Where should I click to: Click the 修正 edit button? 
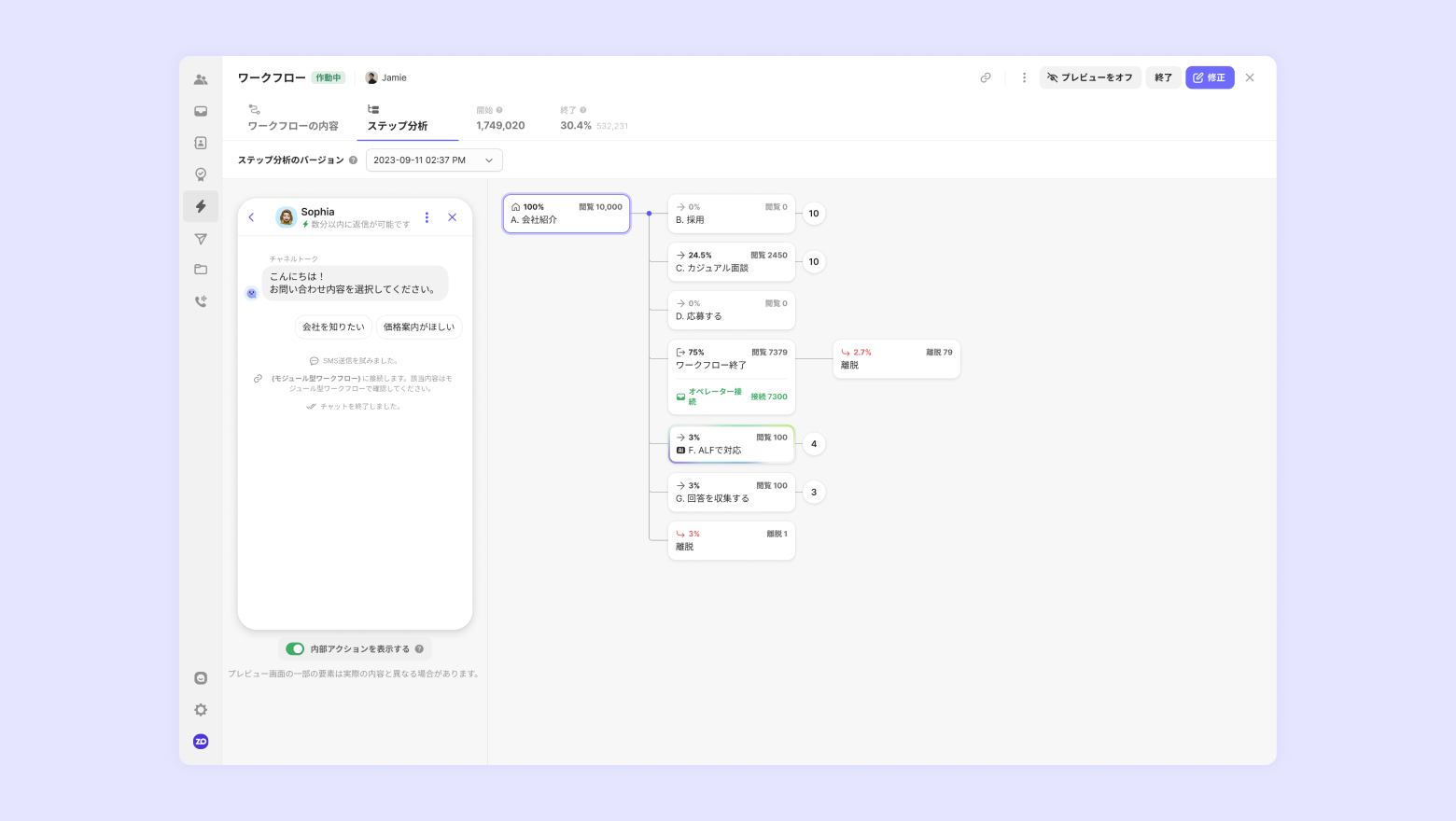1210,77
